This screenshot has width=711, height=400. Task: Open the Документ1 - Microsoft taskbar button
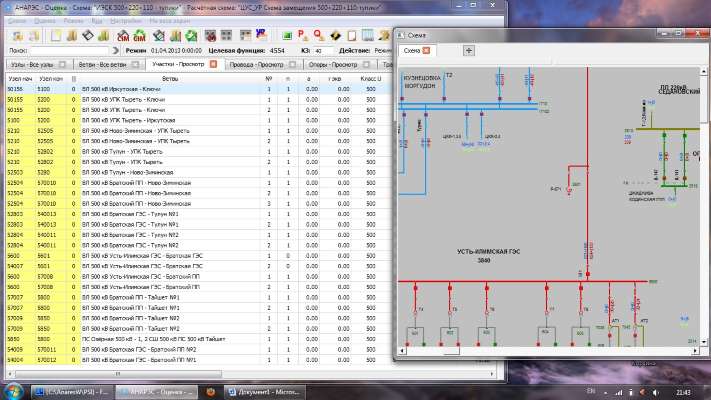(x=264, y=392)
